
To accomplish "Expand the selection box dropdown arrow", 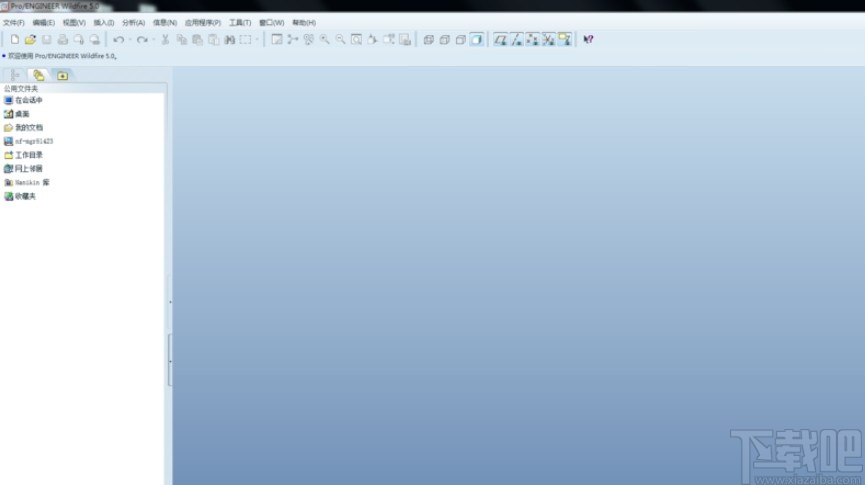I will coord(257,39).
